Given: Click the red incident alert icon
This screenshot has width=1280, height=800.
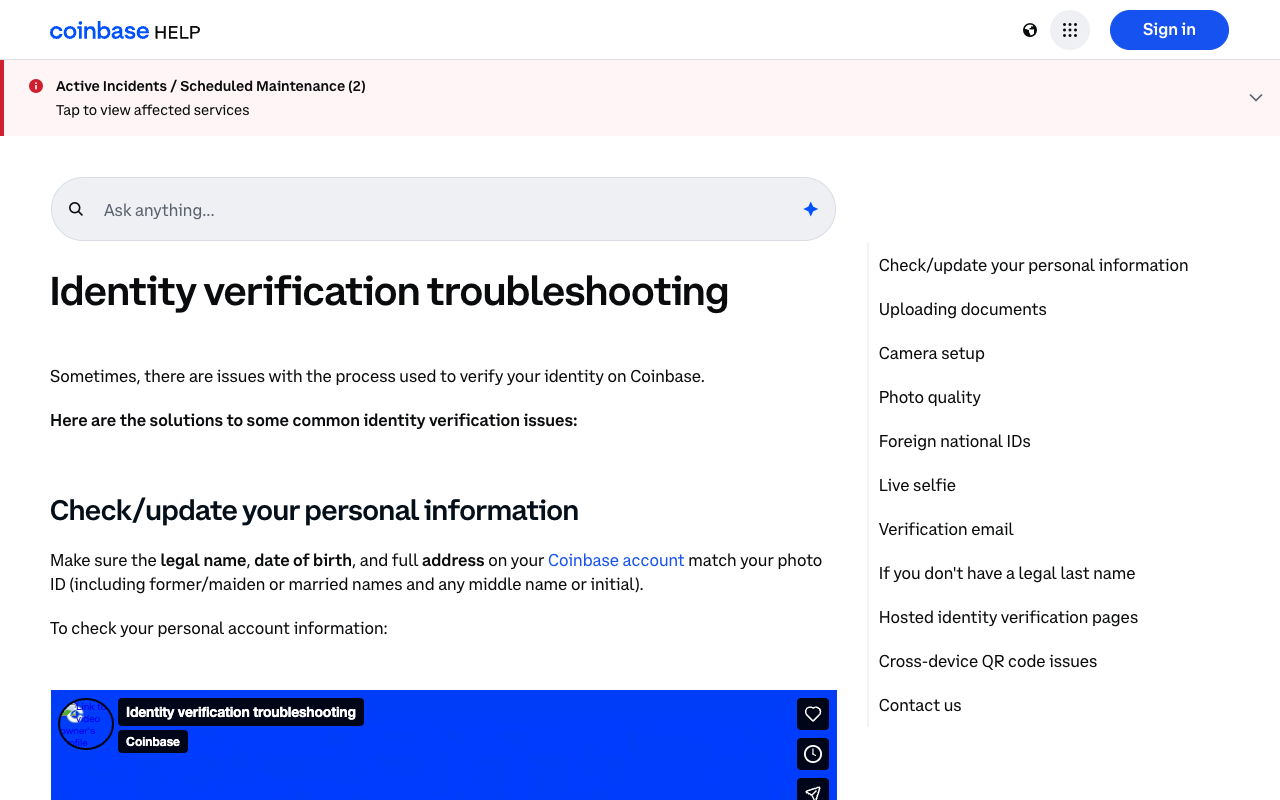Looking at the screenshot, I should click(x=36, y=86).
